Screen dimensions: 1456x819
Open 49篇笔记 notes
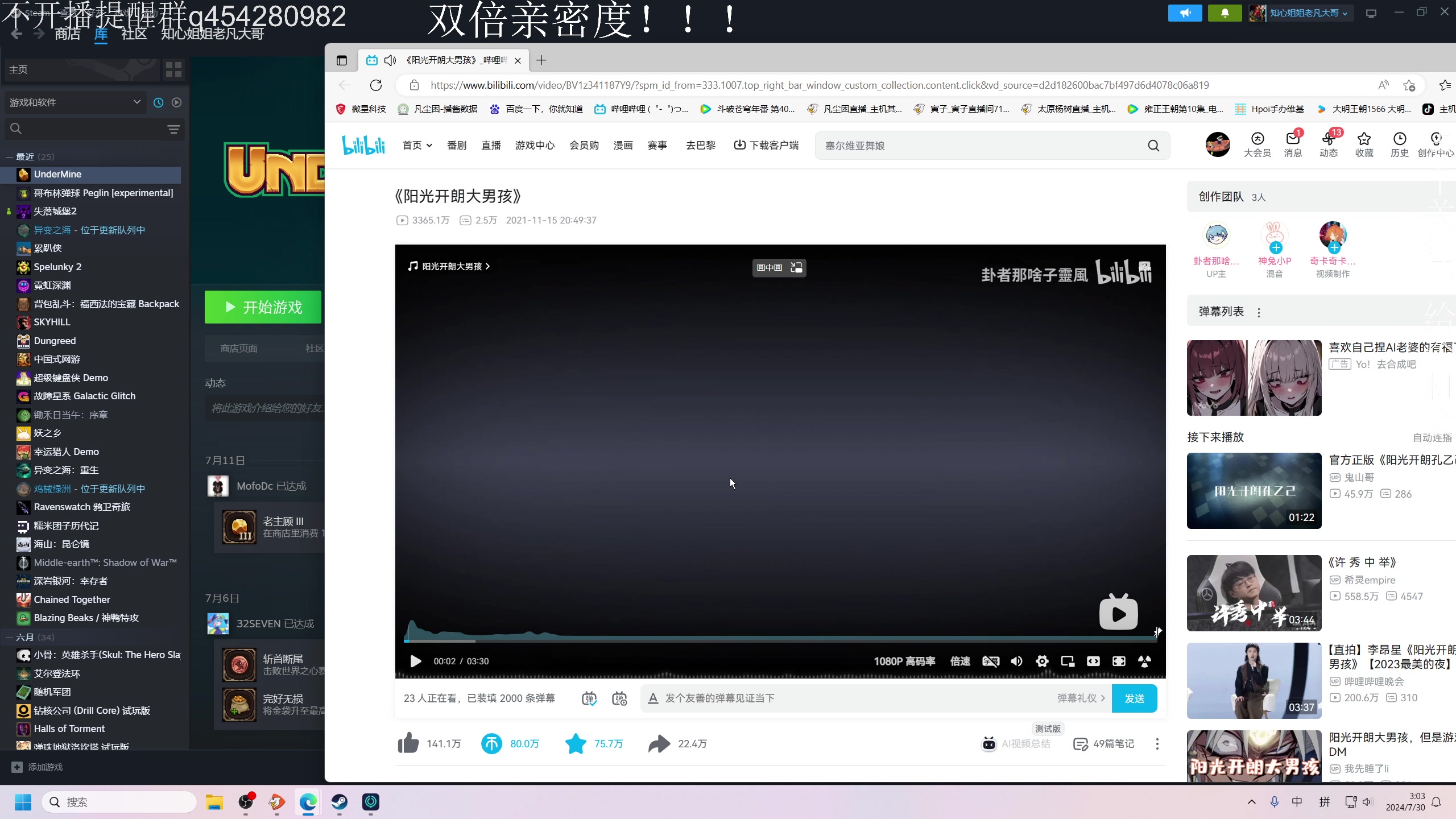pos(1103,743)
